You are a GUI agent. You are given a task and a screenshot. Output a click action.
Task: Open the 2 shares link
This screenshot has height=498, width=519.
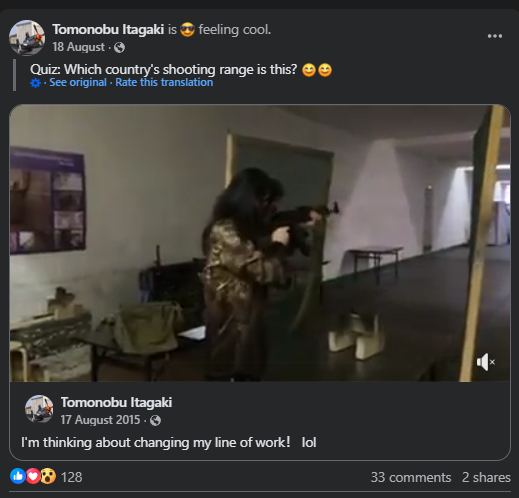486,477
